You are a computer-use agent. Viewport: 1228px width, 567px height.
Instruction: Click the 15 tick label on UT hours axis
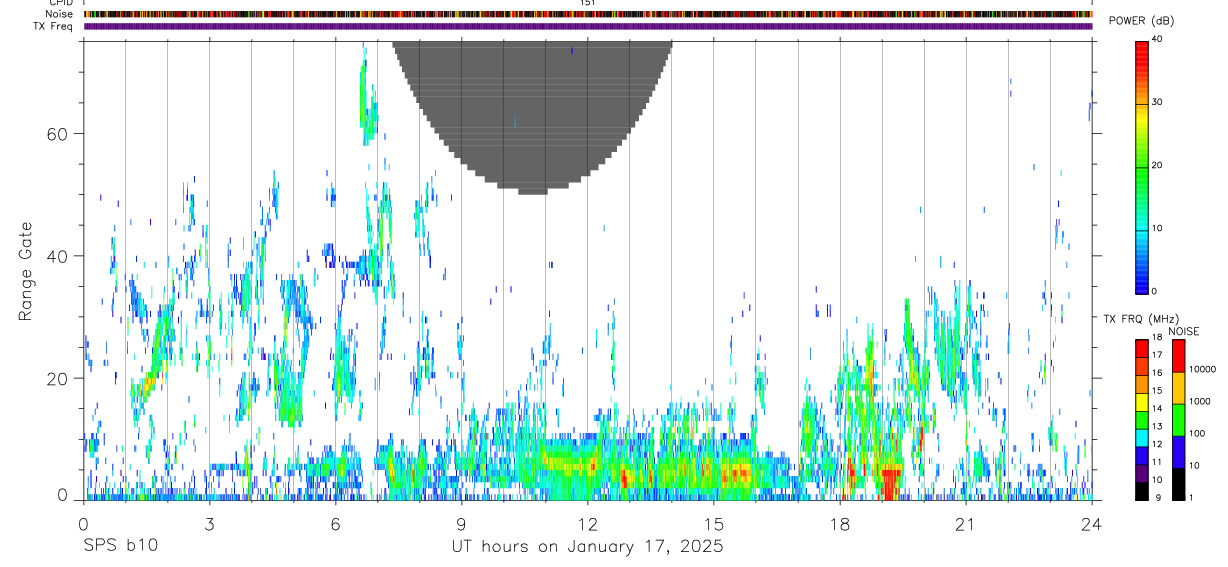[x=713, y=523]
